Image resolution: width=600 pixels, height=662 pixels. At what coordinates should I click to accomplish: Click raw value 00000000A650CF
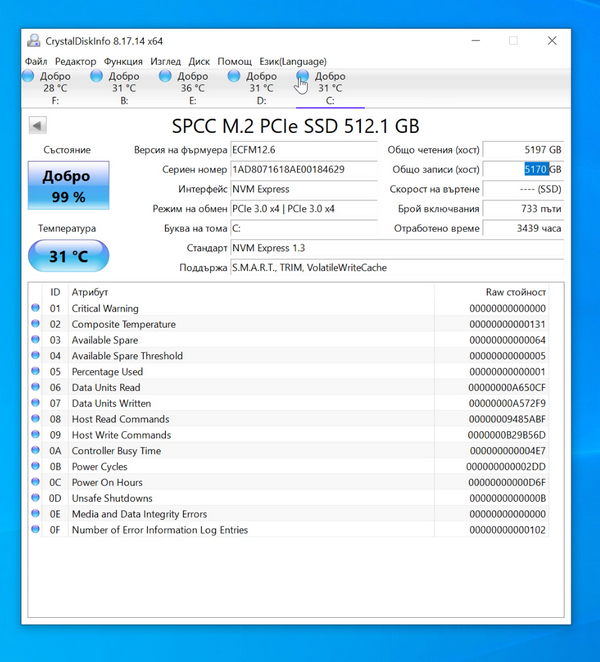point(507,388)
